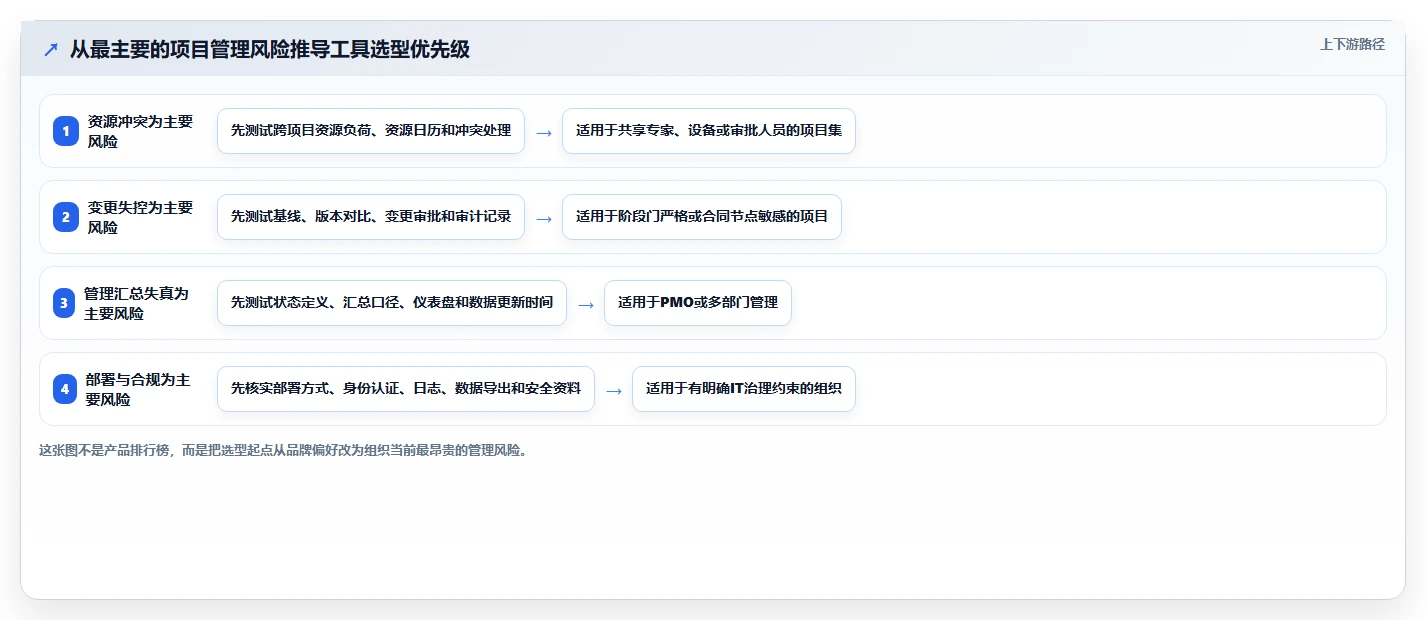1426x620 pixels.
Task: Select the 变更失控为主要风险 label
Action: [140, 217]
